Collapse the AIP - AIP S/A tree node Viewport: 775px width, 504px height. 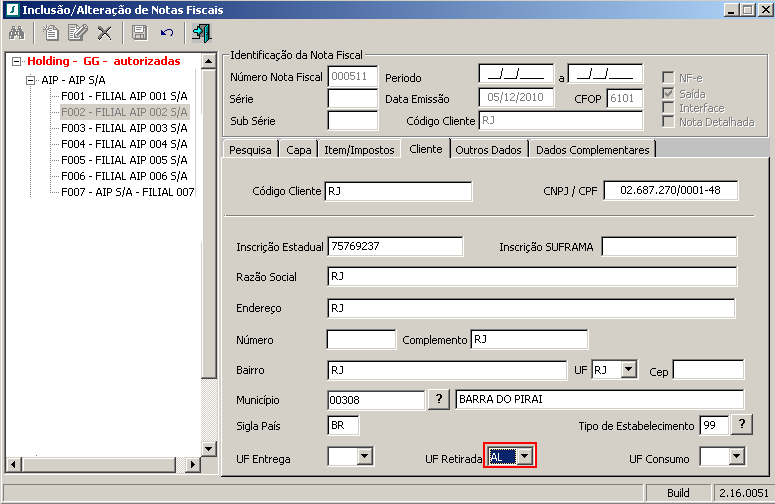30,80
